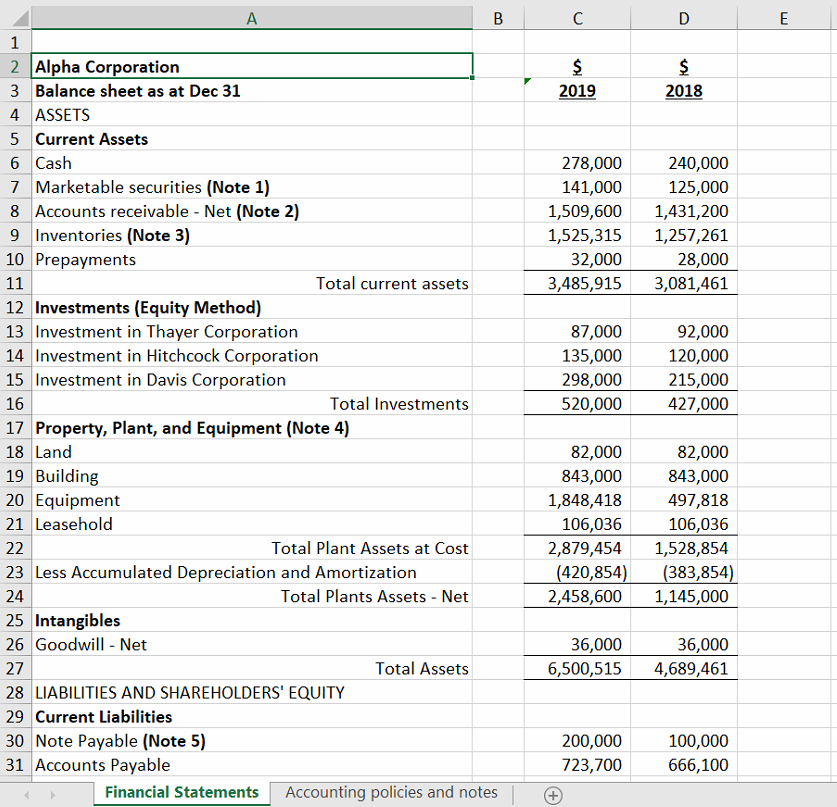This screenshot has width=837, height=807.
Task: Select the Financial Statements sheet tab
Action: point(180,792)
